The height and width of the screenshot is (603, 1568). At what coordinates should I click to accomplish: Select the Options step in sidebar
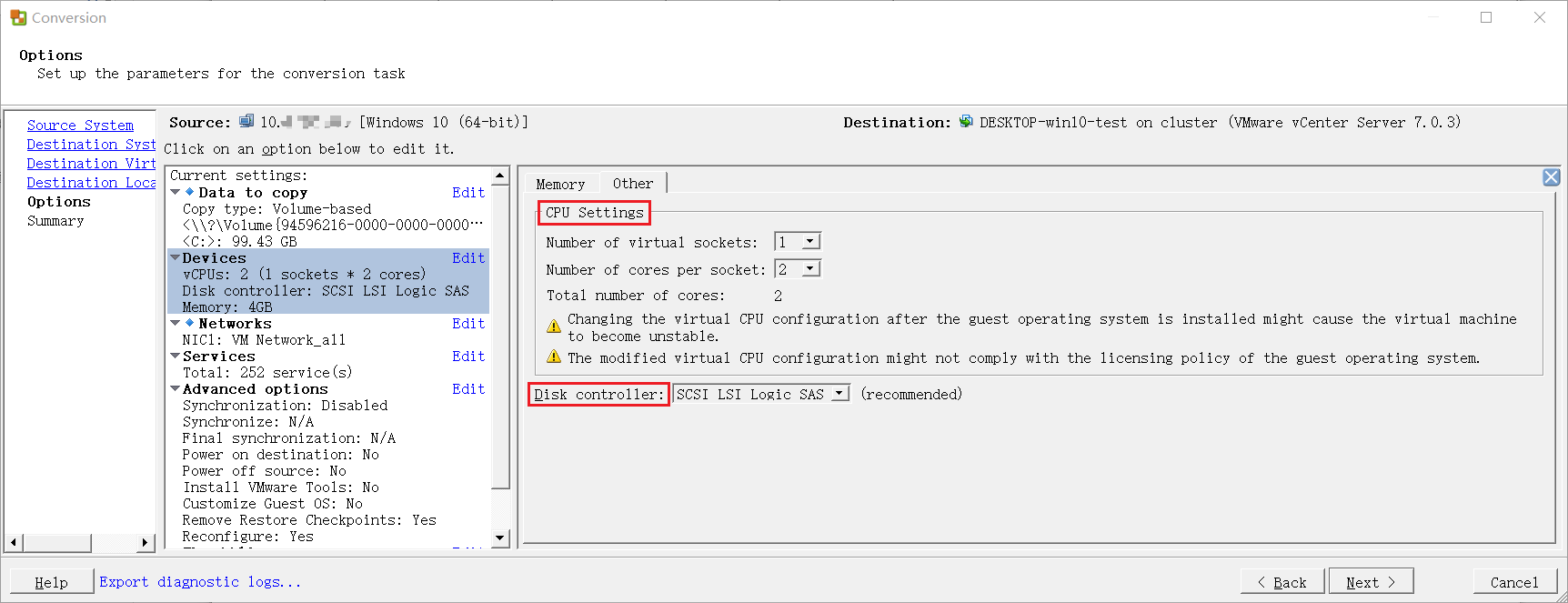coord(59,202)
